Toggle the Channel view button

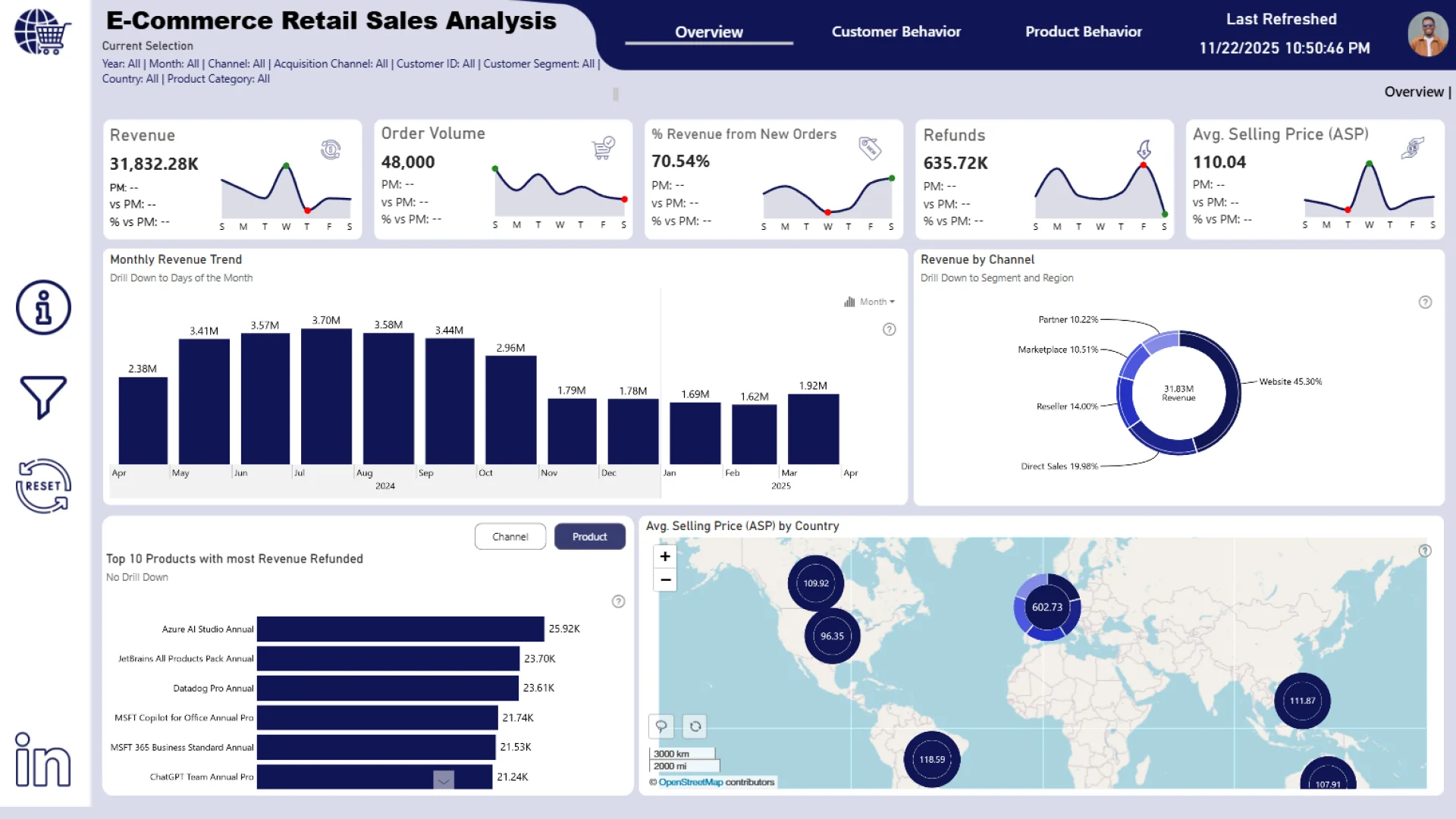[x=510, y=537]
